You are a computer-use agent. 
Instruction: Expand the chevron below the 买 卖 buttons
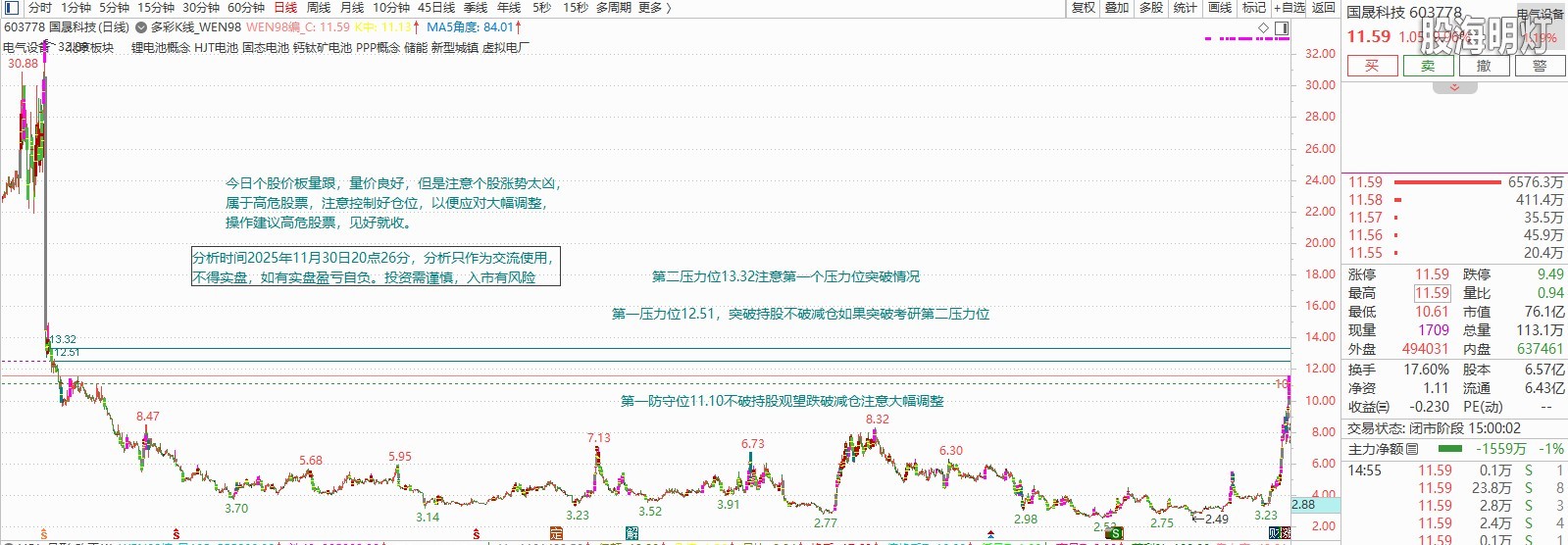(1454, 87)
